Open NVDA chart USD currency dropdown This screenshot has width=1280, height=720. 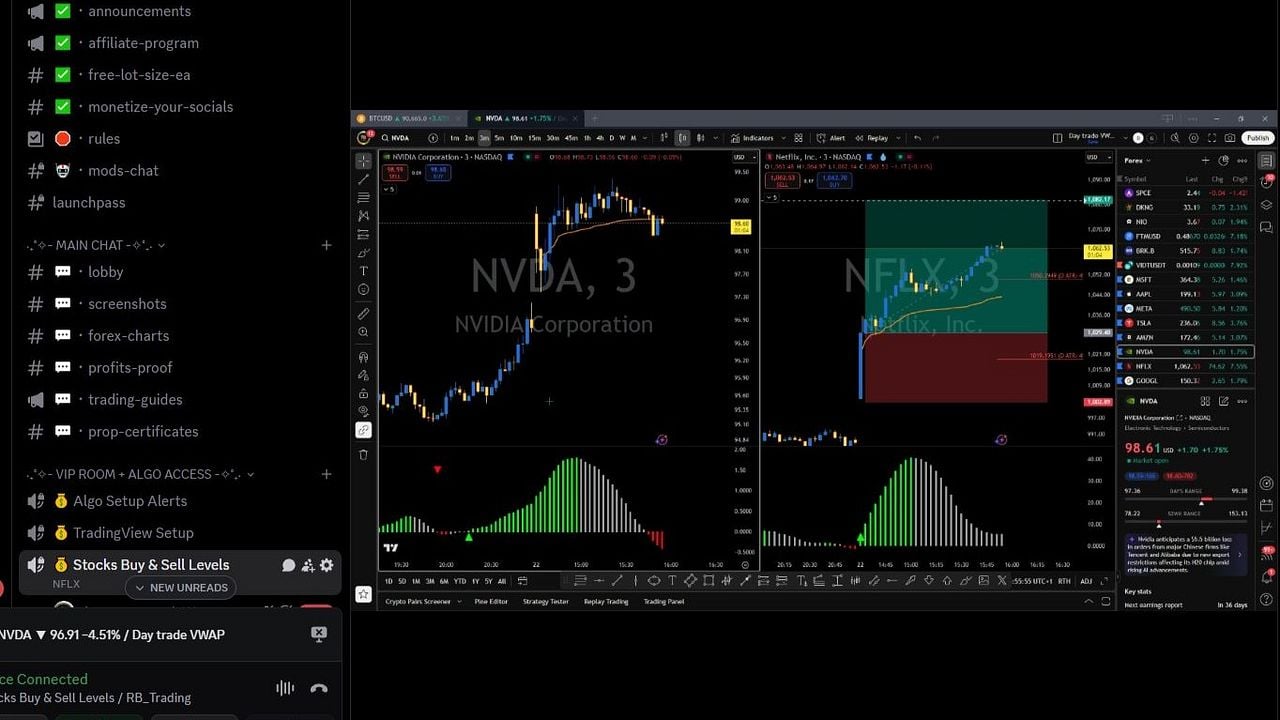742,157
